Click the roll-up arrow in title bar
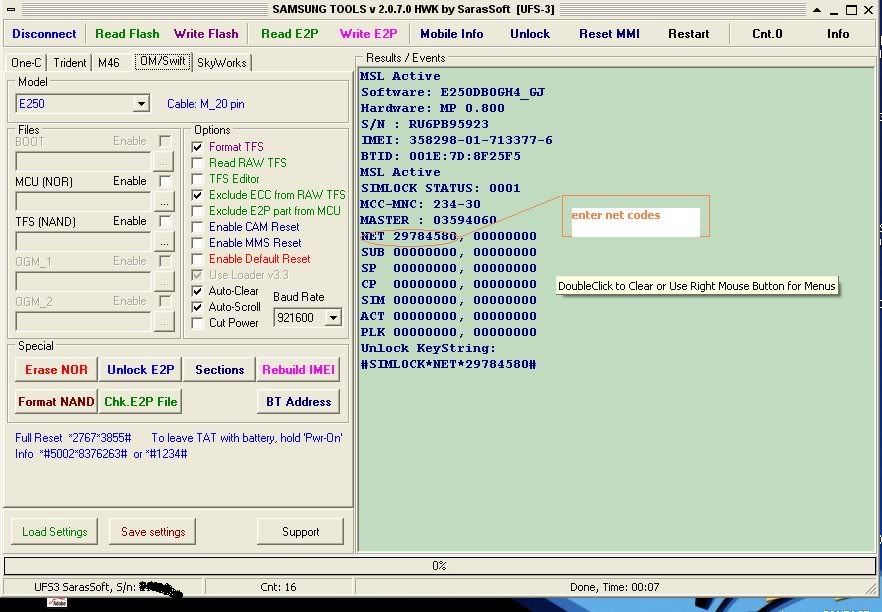This screenshot has width=882, height=612. pos(817,10)
